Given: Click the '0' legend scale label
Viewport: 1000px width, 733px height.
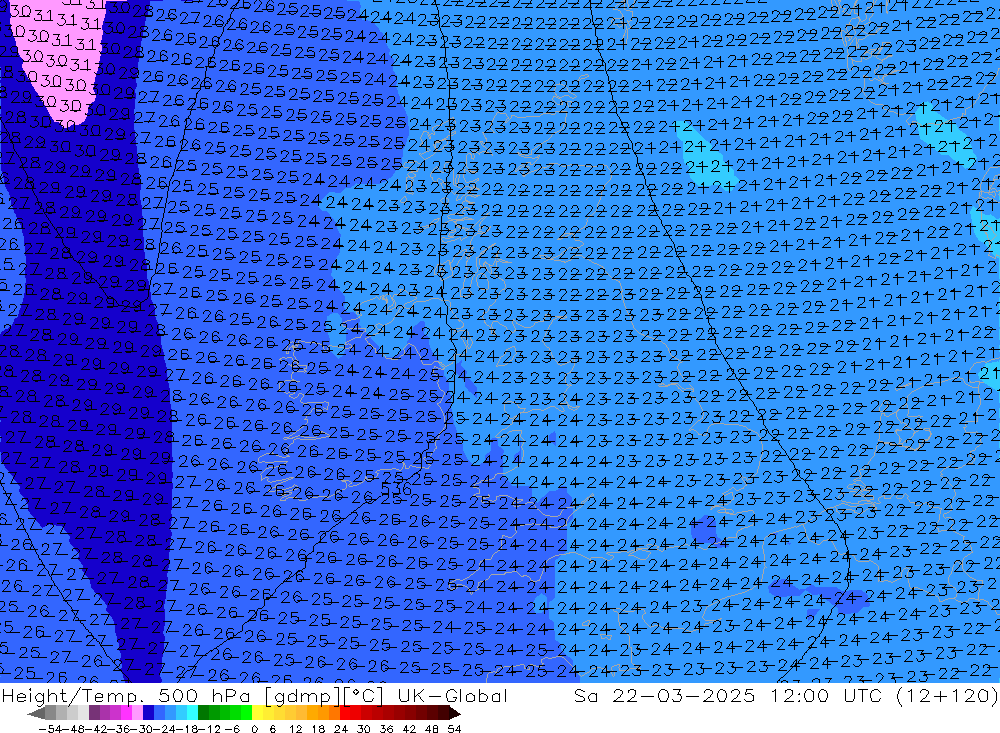Looking at the screenshot, I should (254, 729).
